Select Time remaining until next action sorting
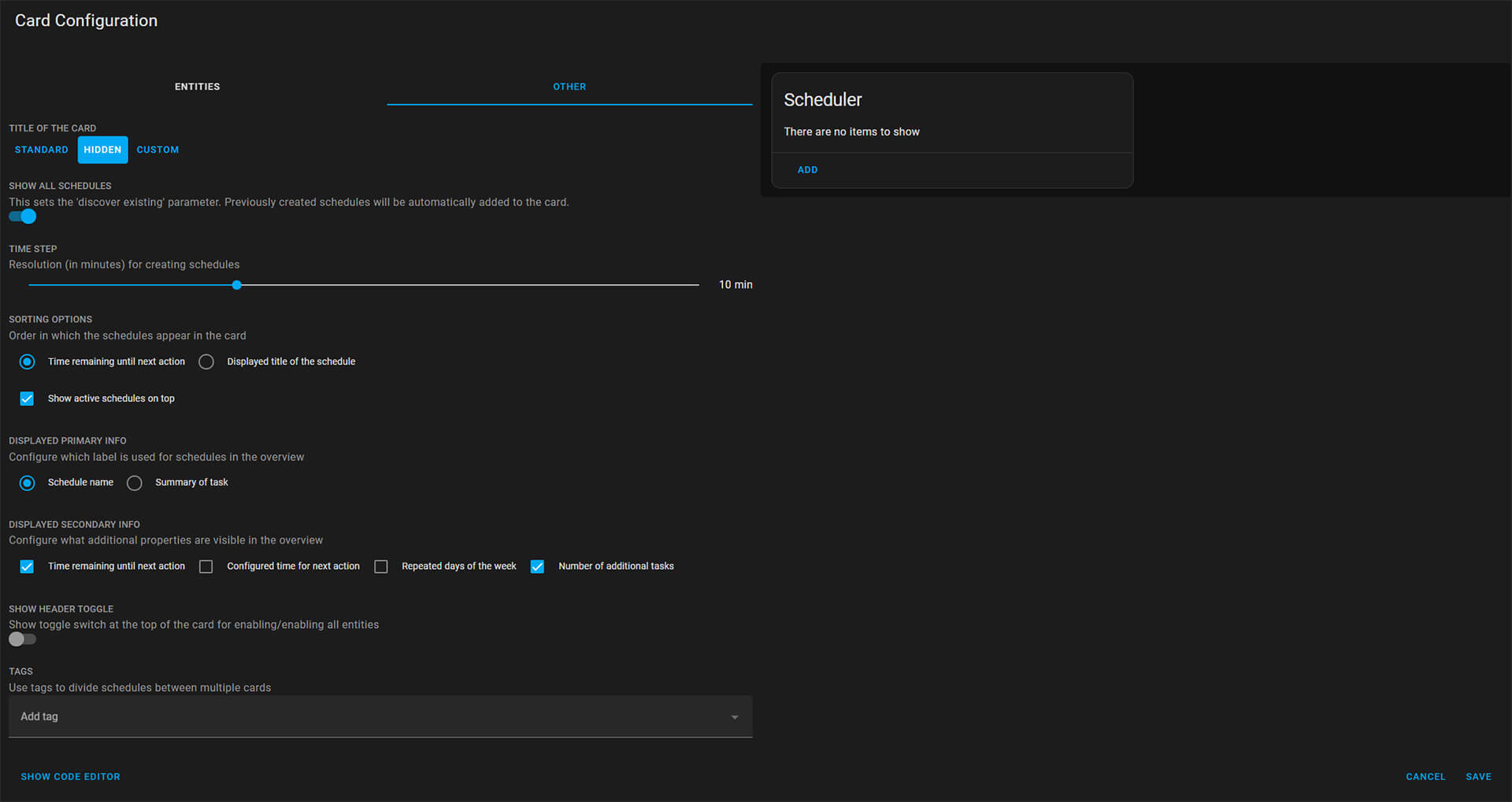1512x802 pixels. 28,362
